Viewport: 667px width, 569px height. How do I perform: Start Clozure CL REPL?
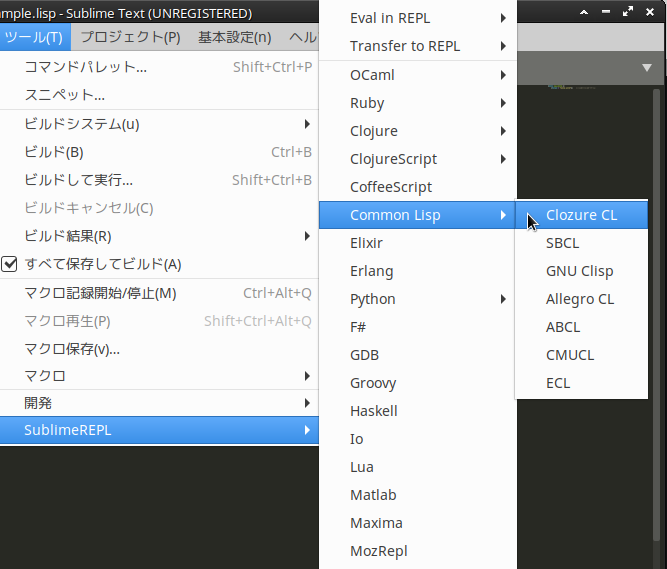[x=581, y=215]
